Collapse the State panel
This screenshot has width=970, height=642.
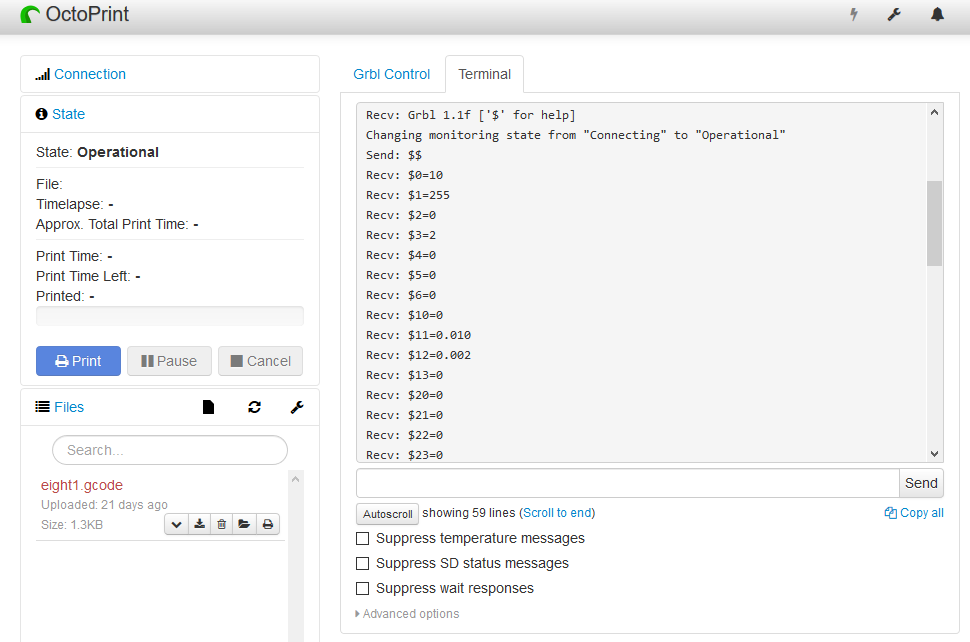click(x=68, y=114)
